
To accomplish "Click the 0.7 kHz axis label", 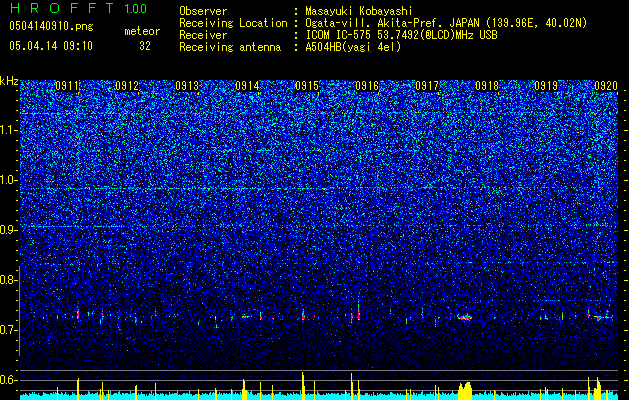I will tap(8, 330).
